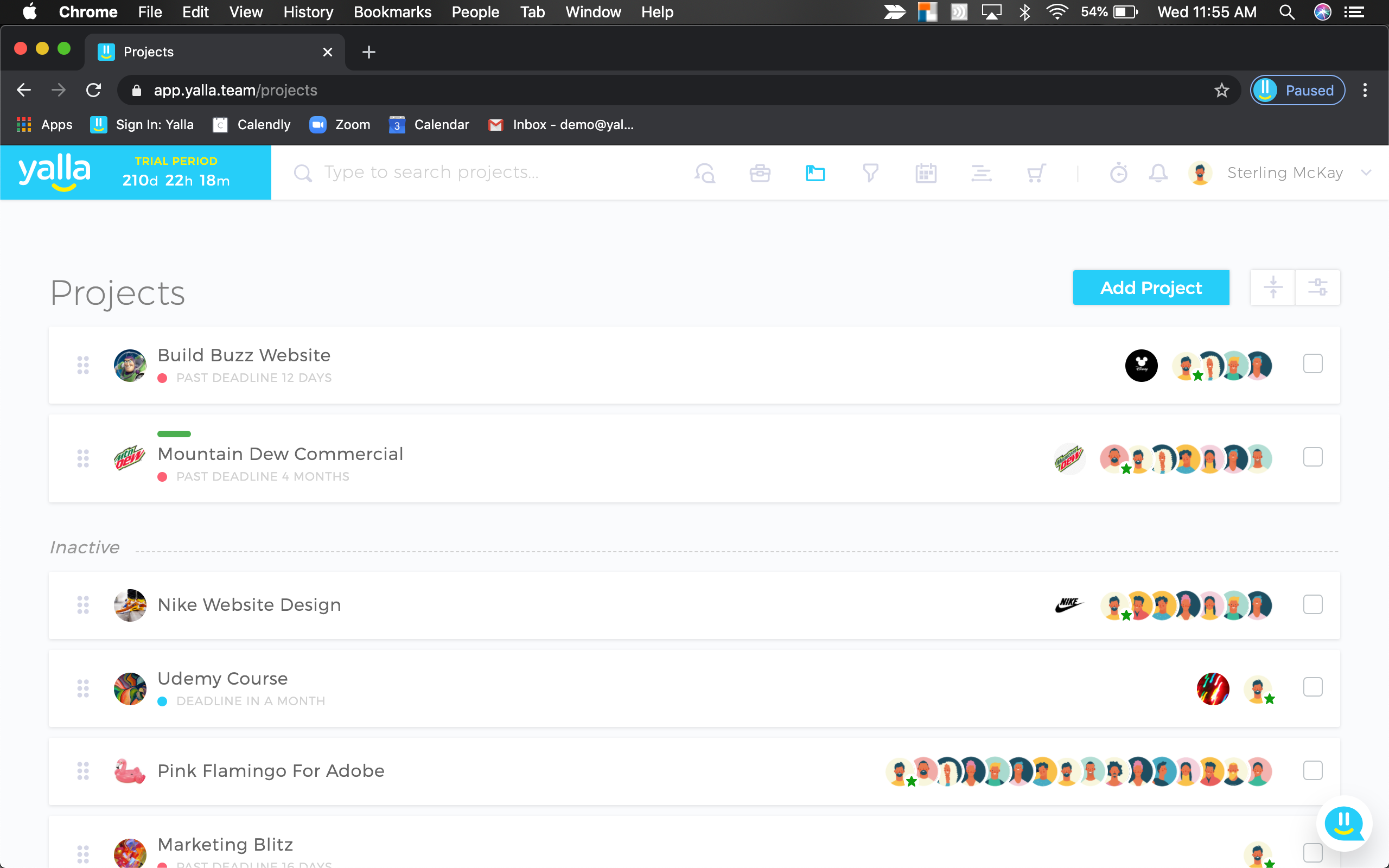The height and width of the screenshot is (868, 1389).
Task: Click the Add Project button
Action: point(1150,288)
